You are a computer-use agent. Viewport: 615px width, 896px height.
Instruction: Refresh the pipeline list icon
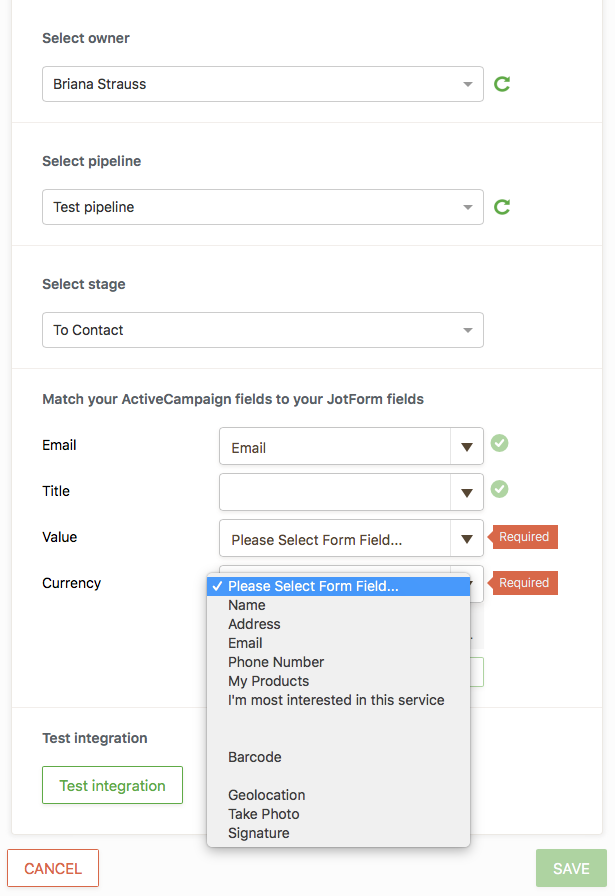click(x=503, y=207)
